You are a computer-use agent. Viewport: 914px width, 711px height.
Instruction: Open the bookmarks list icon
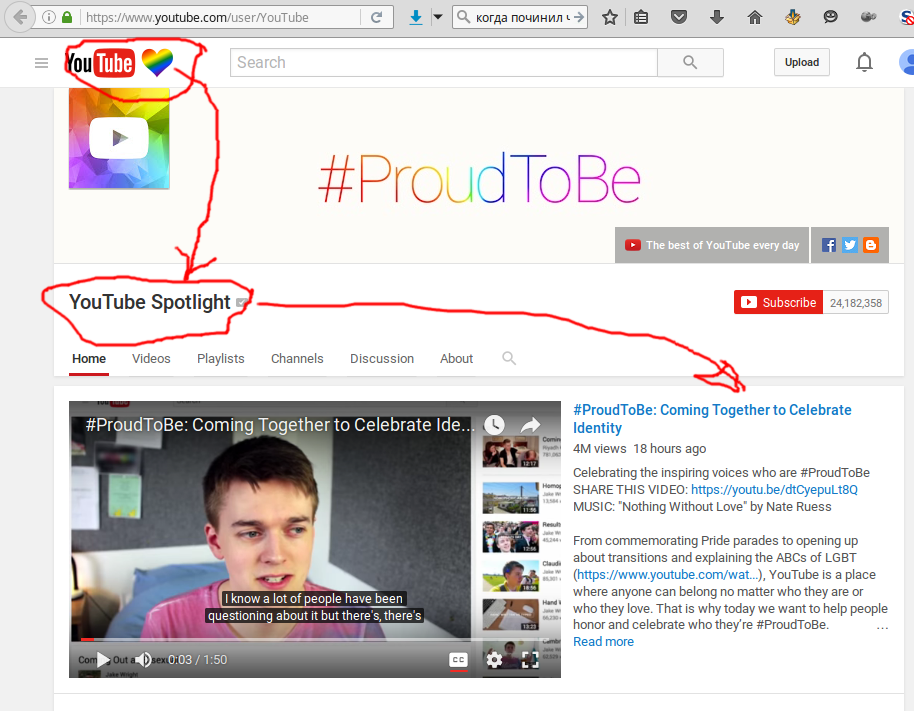[641, 17]
